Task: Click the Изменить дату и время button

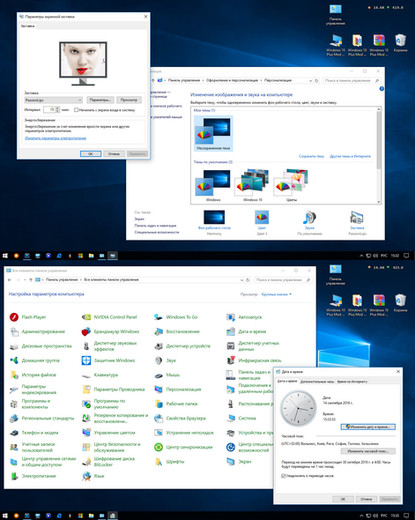Action: [x=368, y=427]
